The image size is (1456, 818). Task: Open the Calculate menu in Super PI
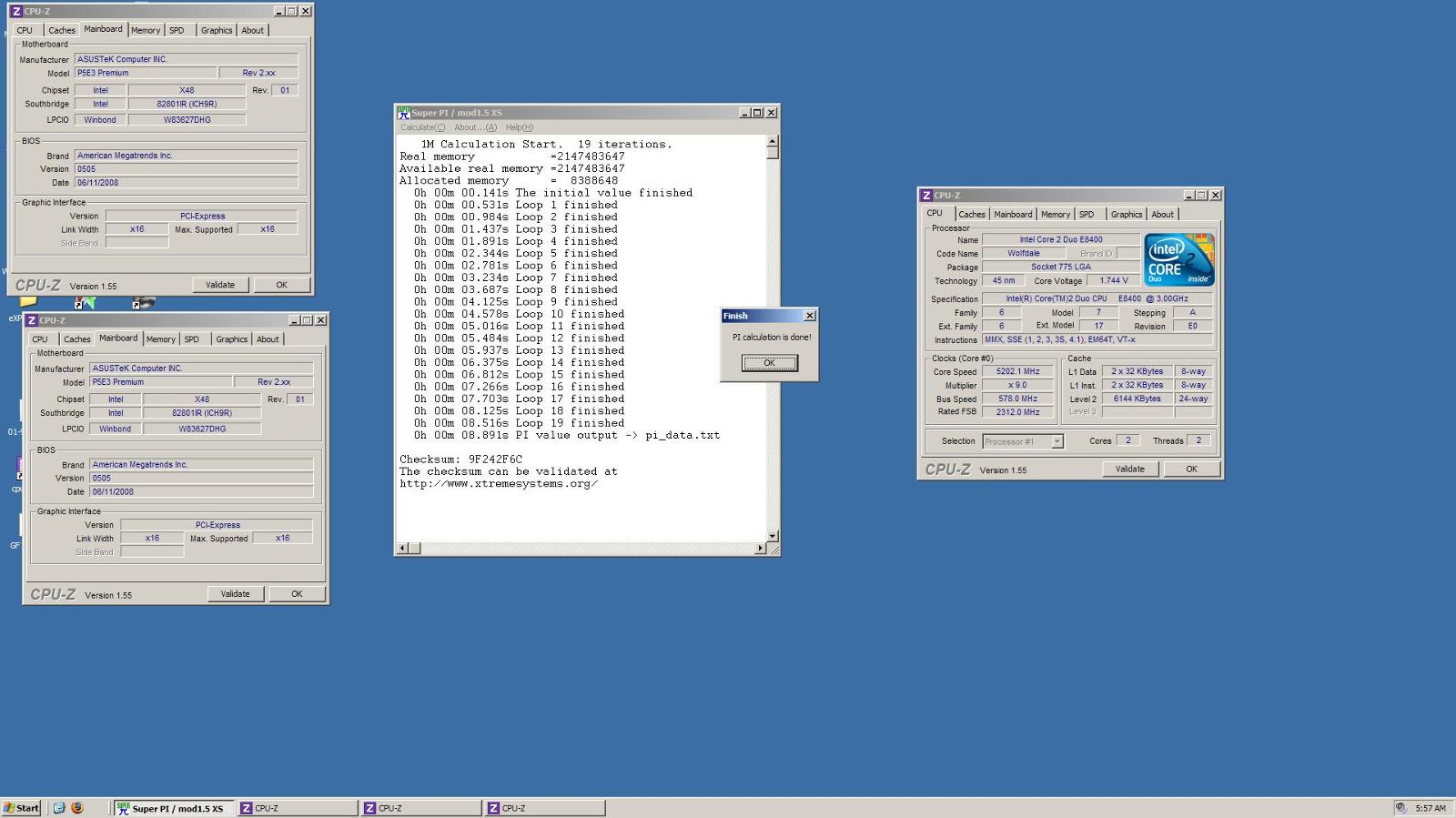423,127
